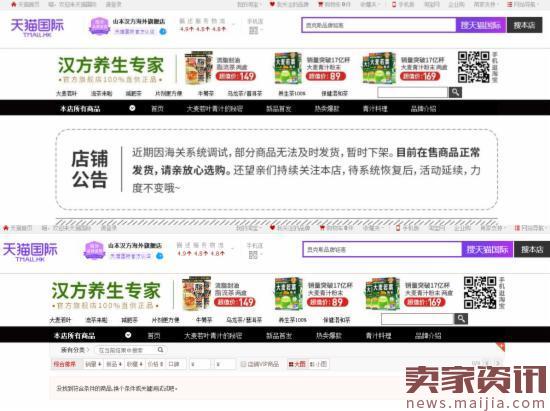Switch to 小图 list view

[318, 364]
